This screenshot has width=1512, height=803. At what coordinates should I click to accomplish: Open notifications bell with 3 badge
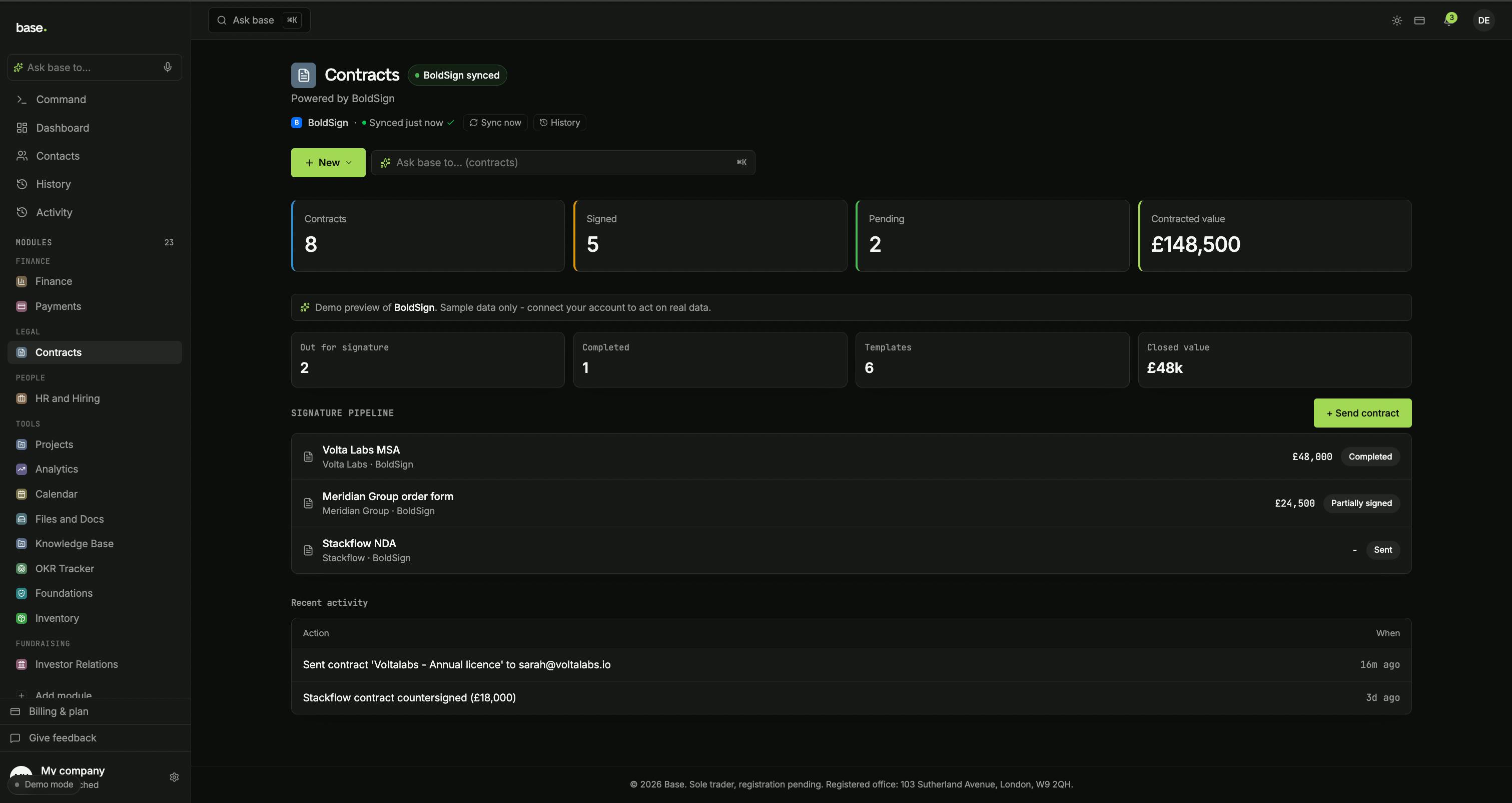pos(1449,21)
